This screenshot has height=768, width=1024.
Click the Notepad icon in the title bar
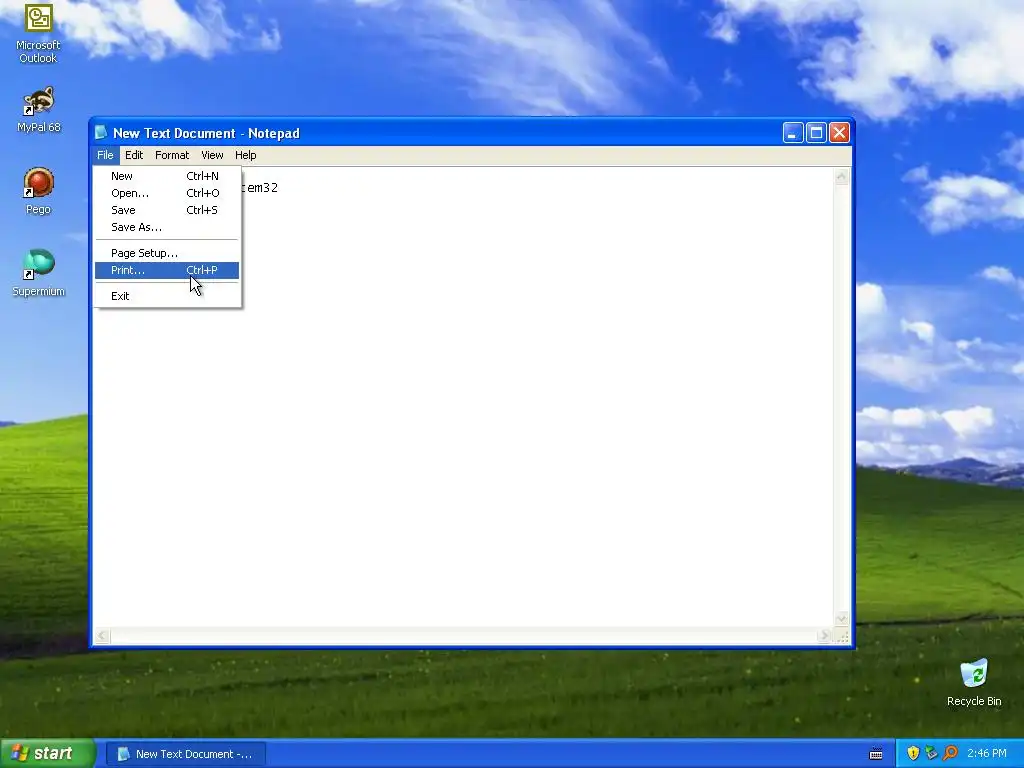tap(101, 133)
